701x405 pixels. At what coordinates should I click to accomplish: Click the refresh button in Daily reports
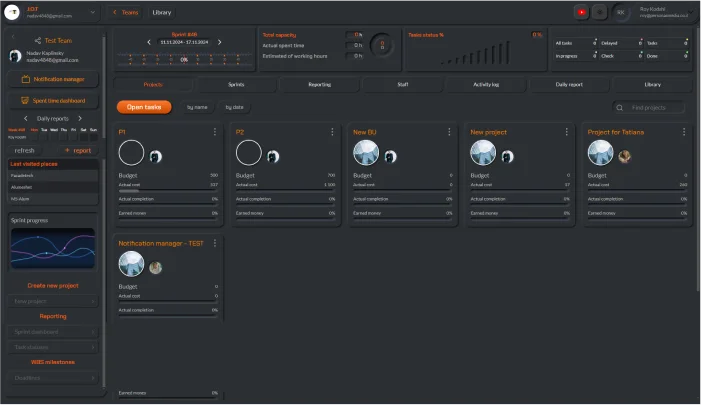coord(24,151)
